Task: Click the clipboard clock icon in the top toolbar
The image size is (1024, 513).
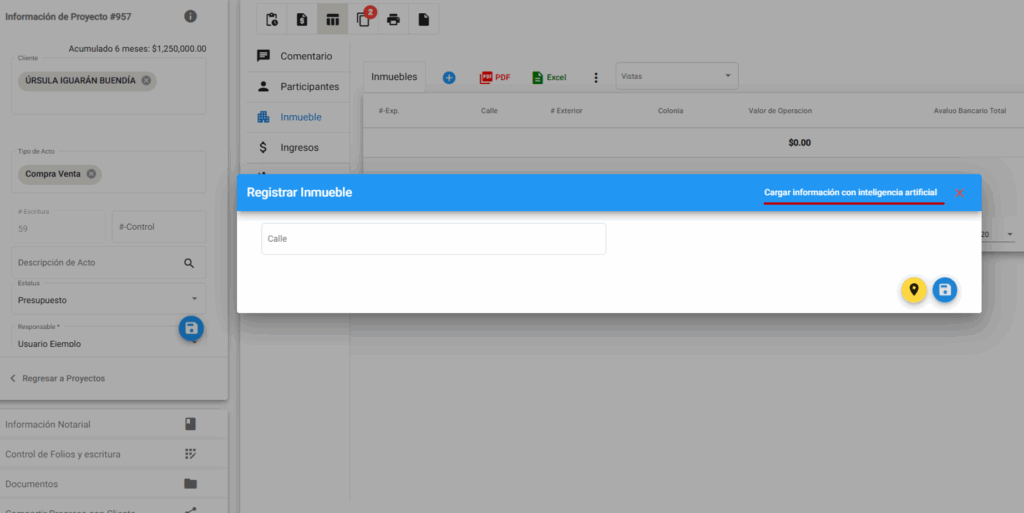Action: click(272, 20)
